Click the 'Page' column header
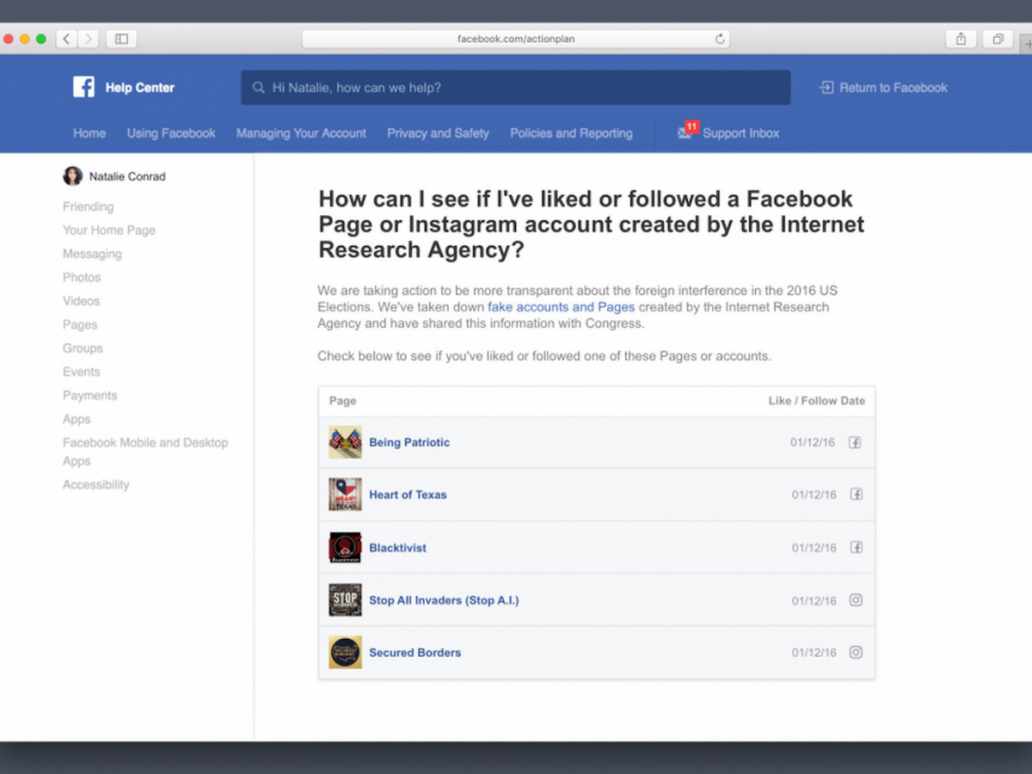 click(x=342, y=401)
